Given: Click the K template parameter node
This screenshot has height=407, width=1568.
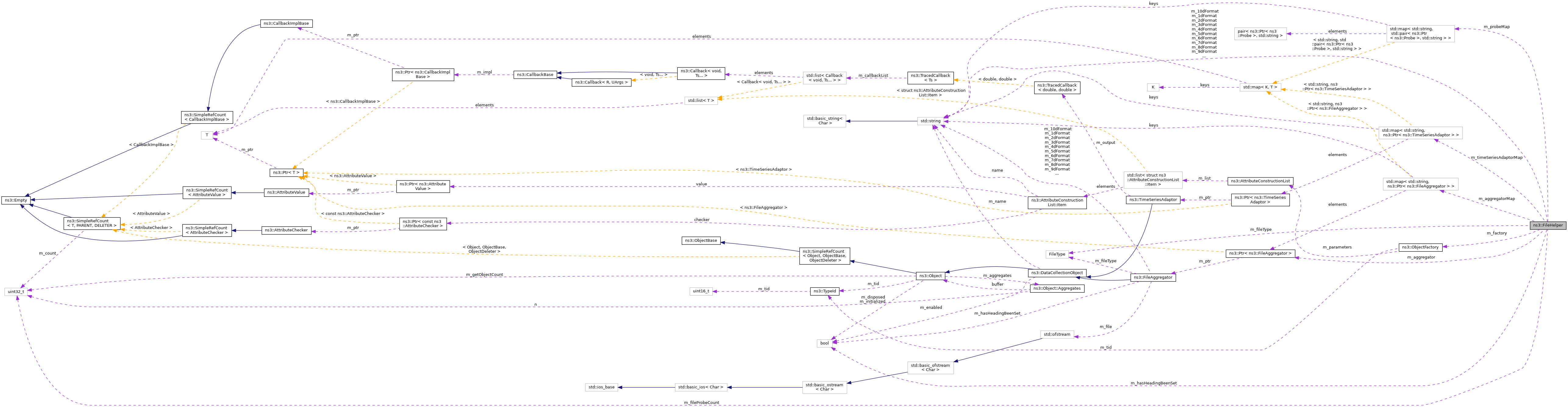Looking at the screenshot, I should point(1153,87).
